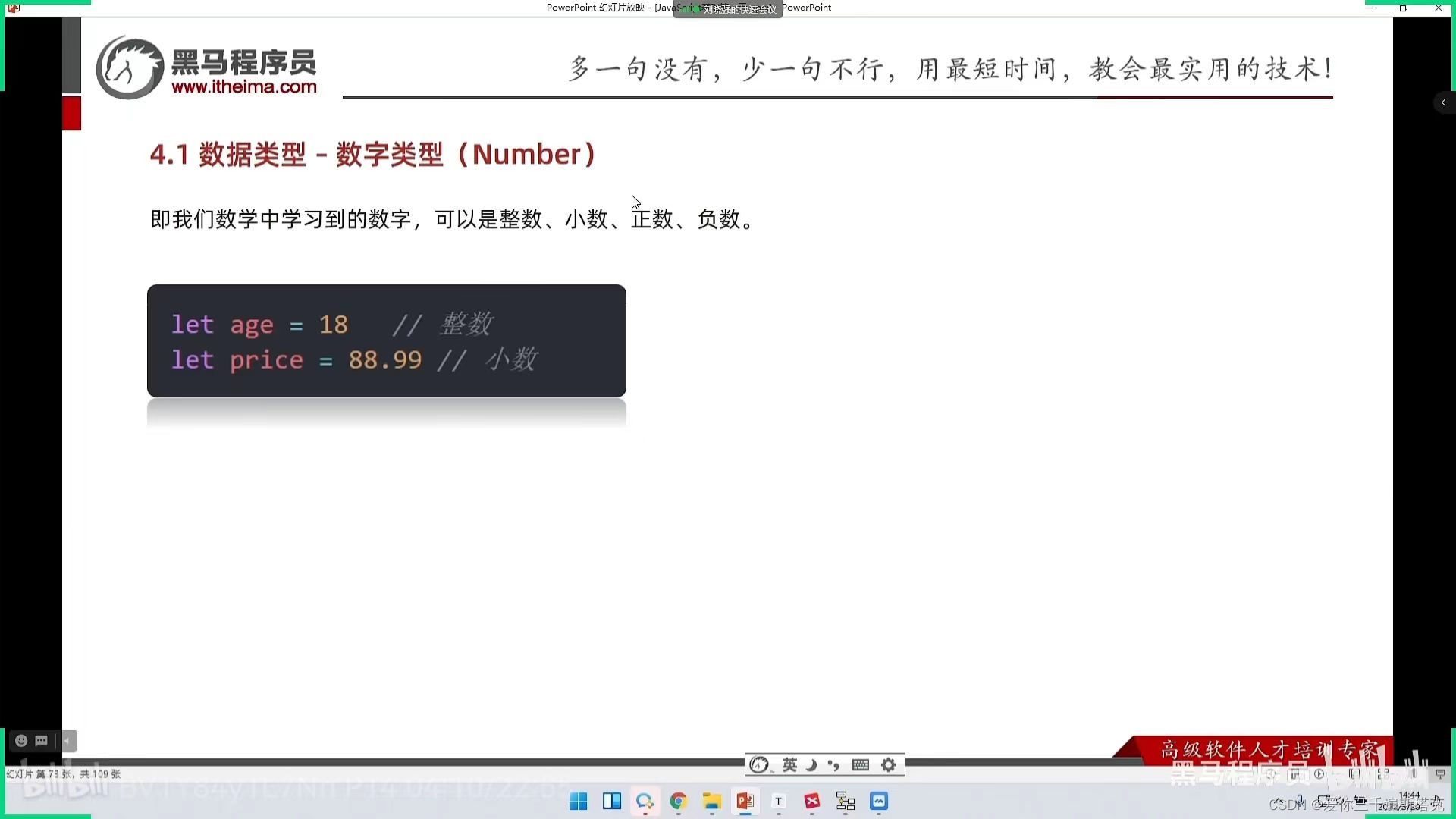Click the slide count status text
The image size is (1456, 819).
click(x=64, y=774)
